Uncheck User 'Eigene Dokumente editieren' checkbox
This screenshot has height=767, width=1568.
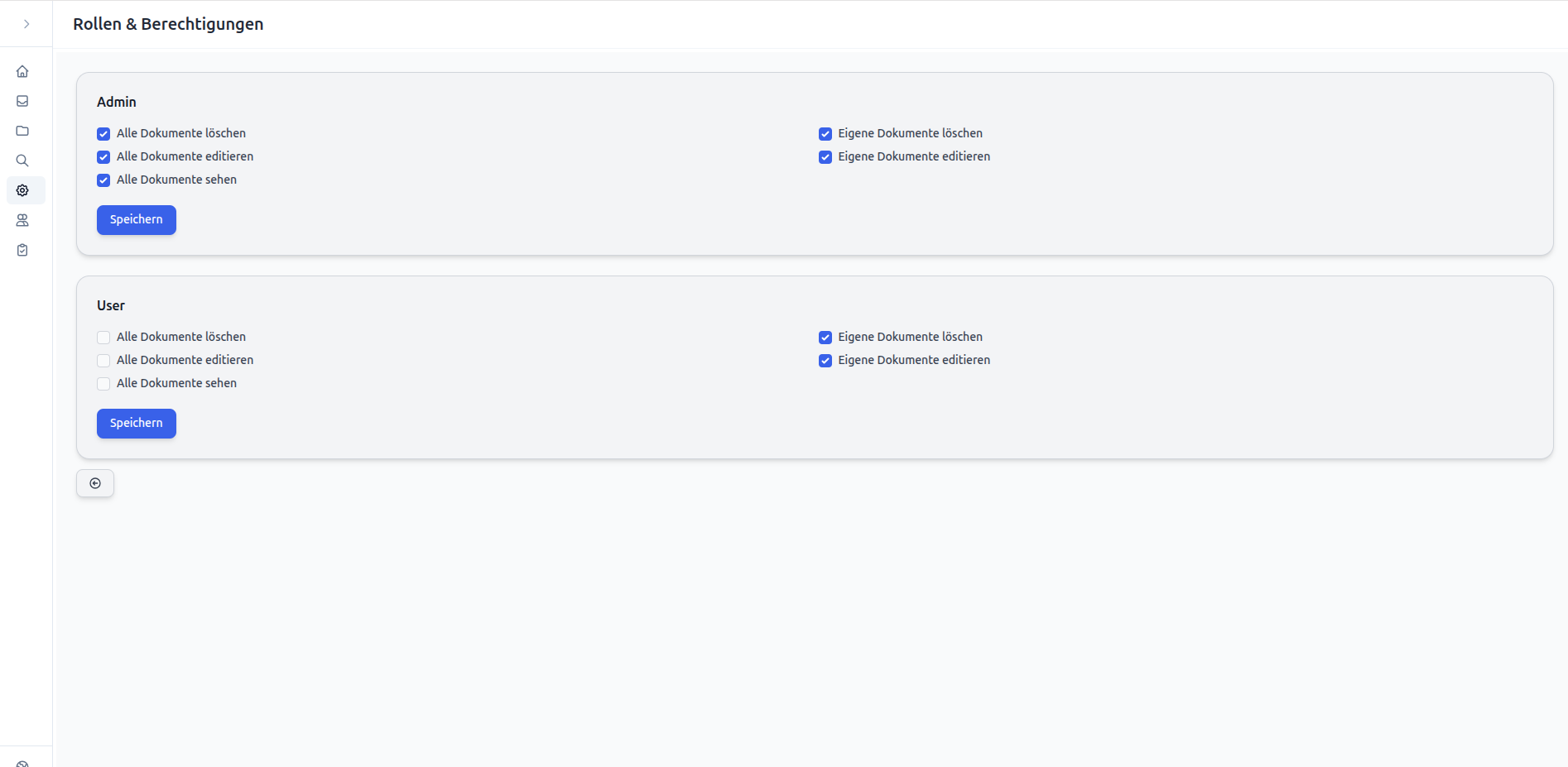click(x=825, y=361)
